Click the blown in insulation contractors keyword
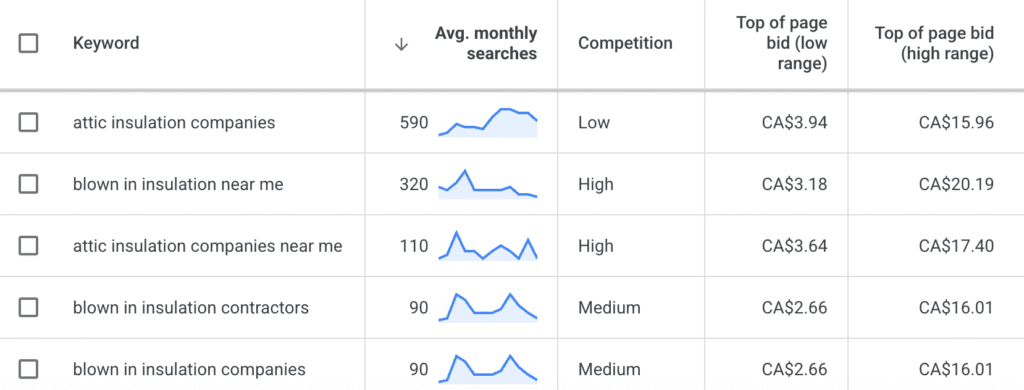 click(x=191, y=307)
